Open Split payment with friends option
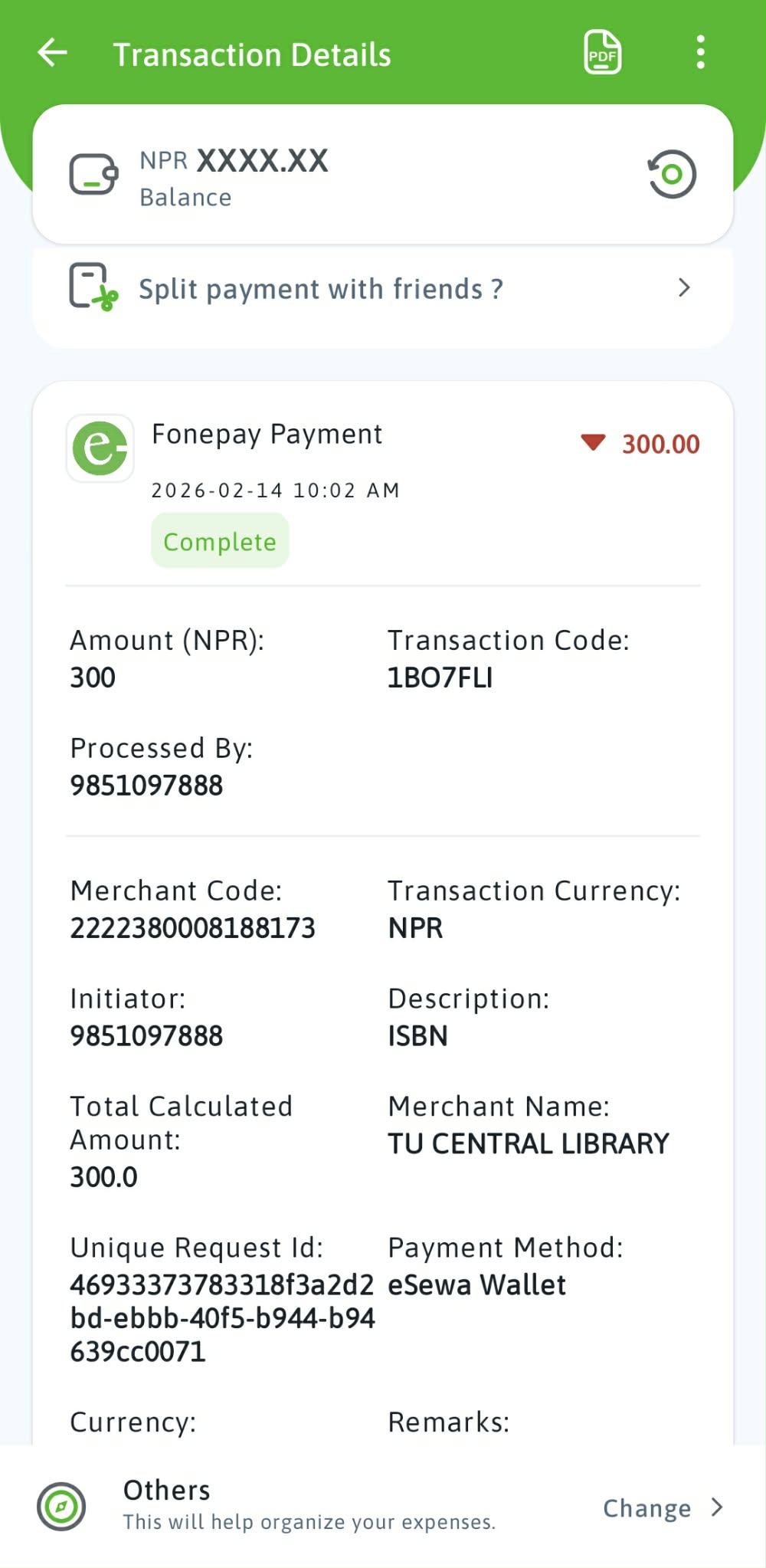 (320, 289)
